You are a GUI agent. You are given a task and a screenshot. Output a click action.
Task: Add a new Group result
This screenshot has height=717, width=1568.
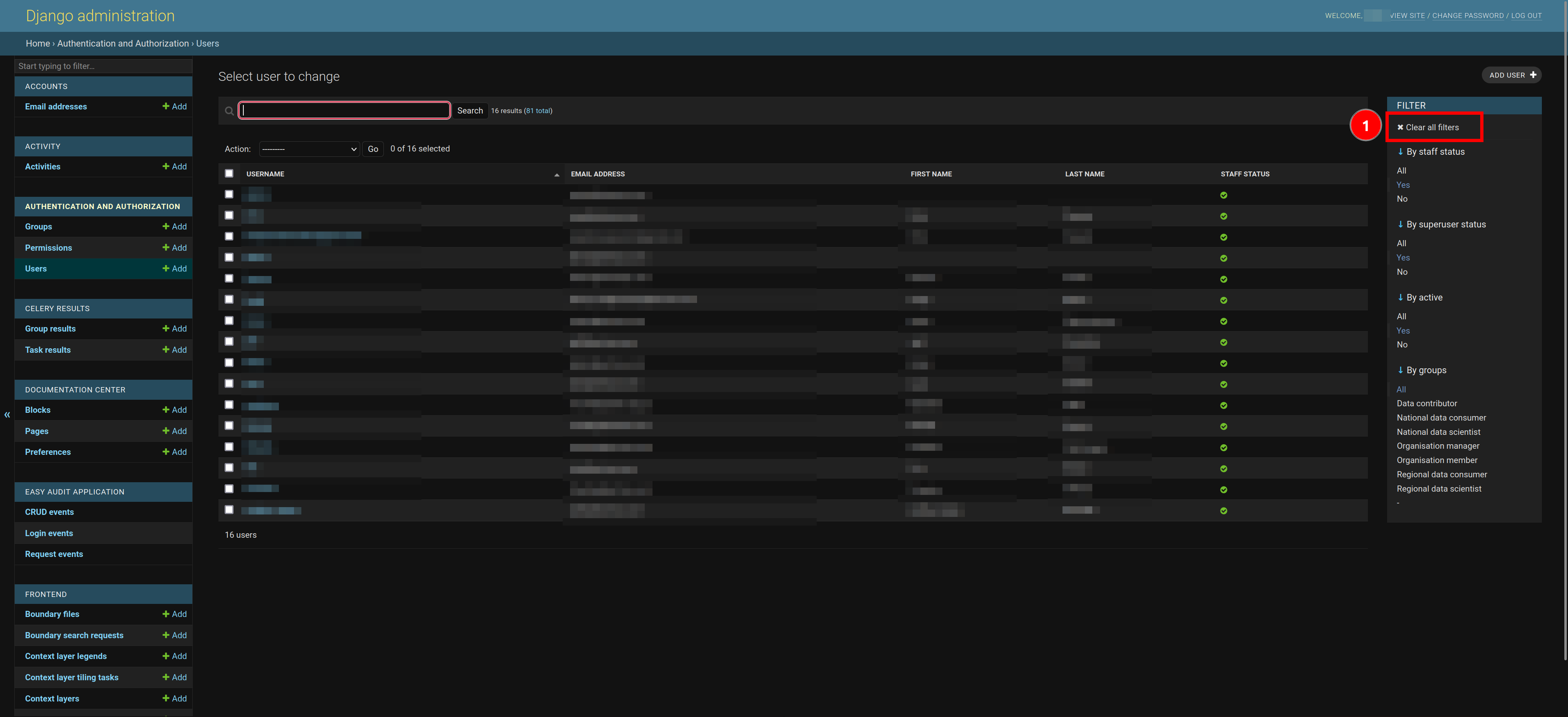click(x=175, y=329)
